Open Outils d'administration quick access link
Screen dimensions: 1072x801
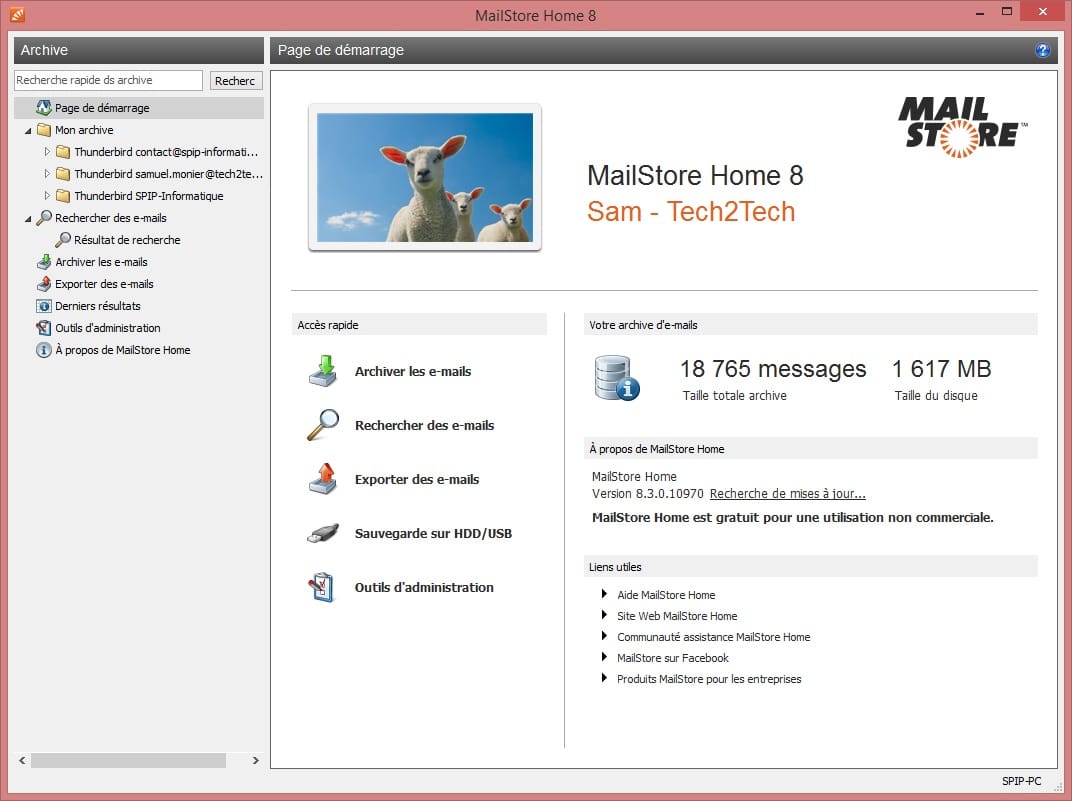pyautogui.click(x=424, y=587)
